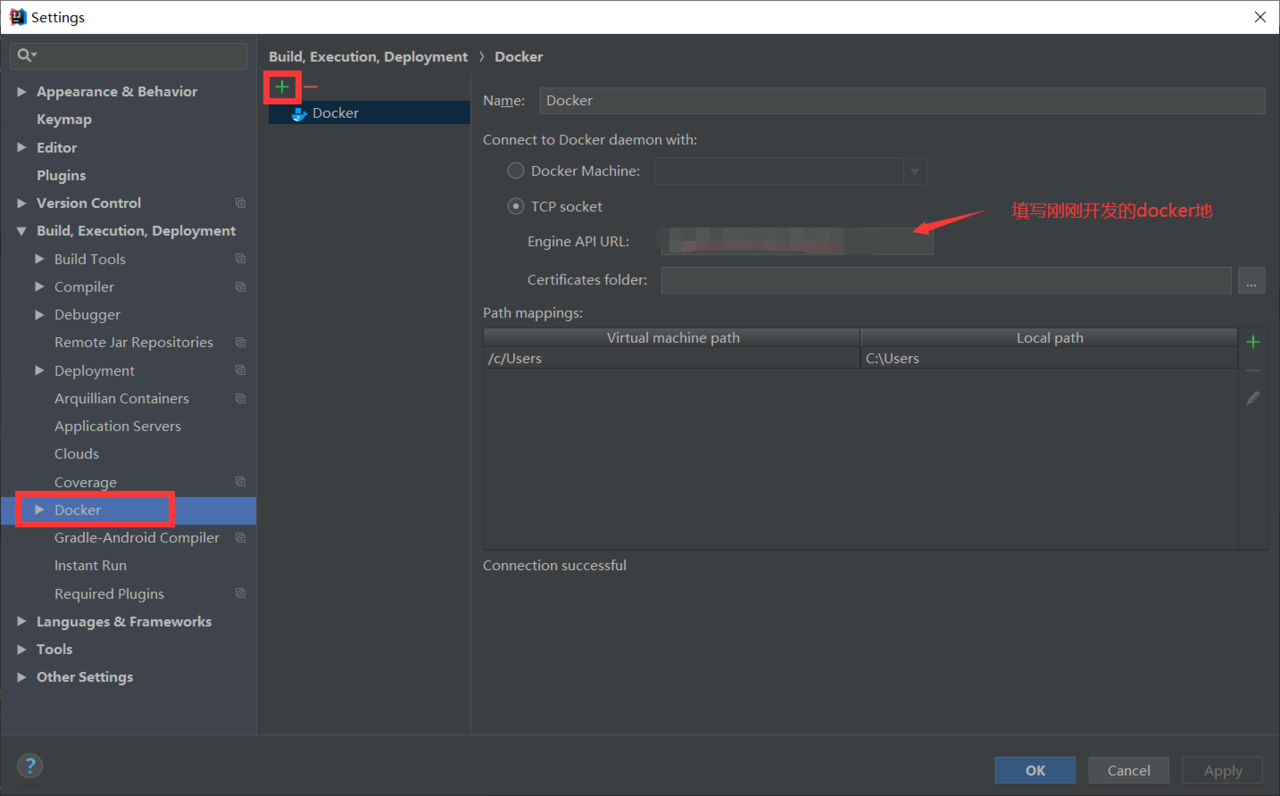Select the Docker whale entry in list
This screenshot has height=796, width=1280.
369,113
